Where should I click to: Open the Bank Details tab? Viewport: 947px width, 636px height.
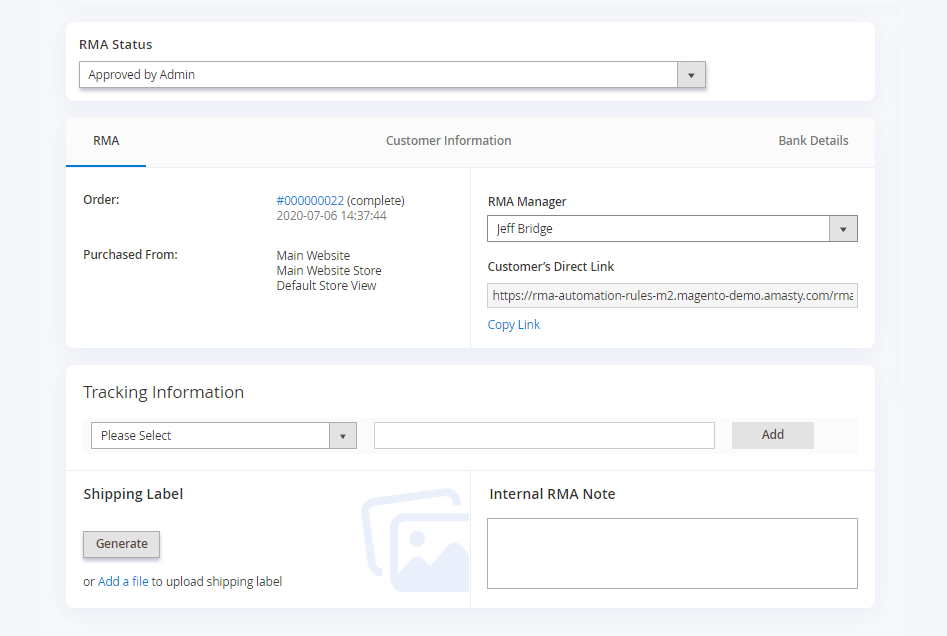point(813,140)
